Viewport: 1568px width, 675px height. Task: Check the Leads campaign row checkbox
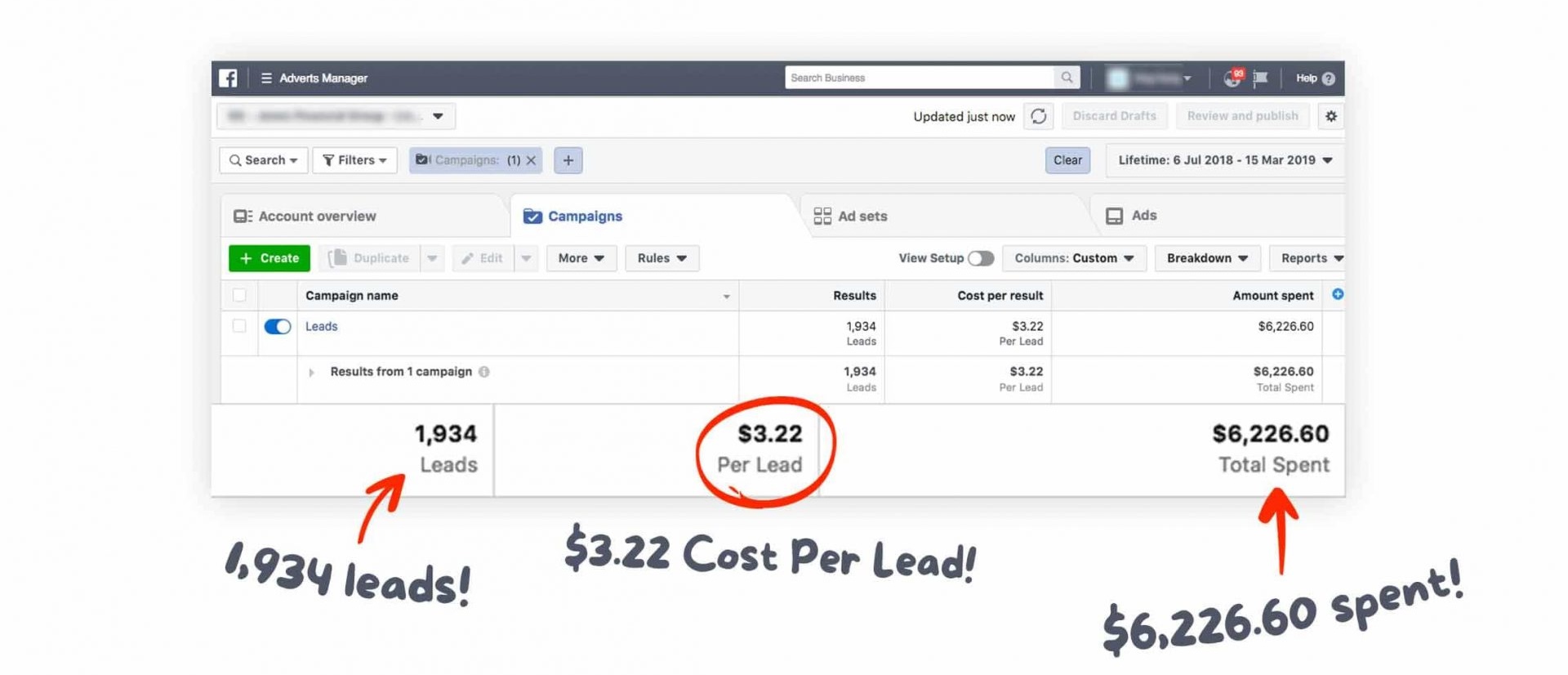pyautogui.click(x=239, y=326)
